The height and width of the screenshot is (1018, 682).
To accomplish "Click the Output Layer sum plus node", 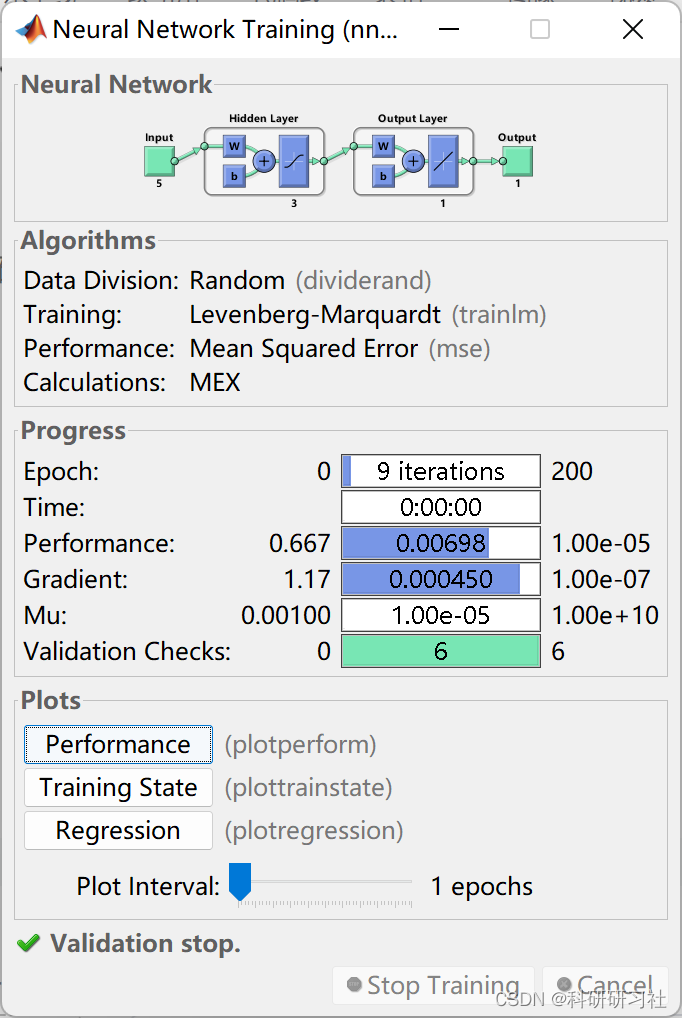I will click(x=413, y=161).
